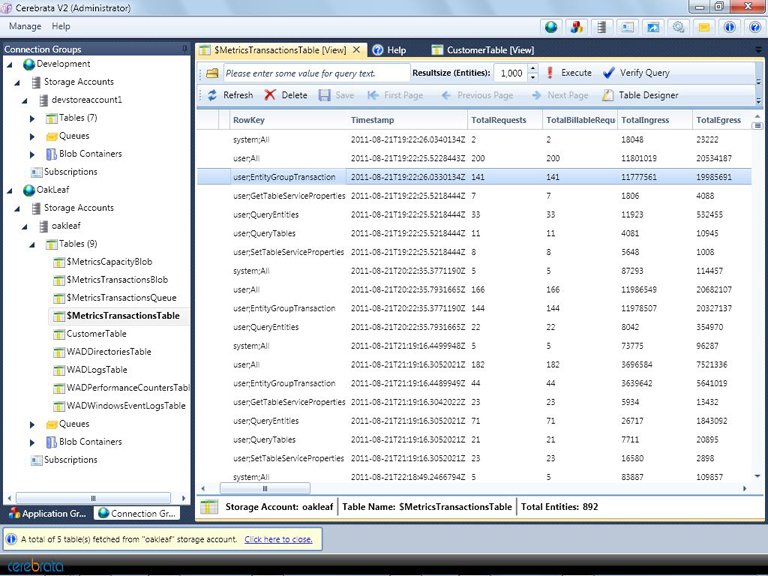This screenshot has width=768, height=576.
Task: Expand Tables (7) under devstoreaccount1
Action: point(32,118)
